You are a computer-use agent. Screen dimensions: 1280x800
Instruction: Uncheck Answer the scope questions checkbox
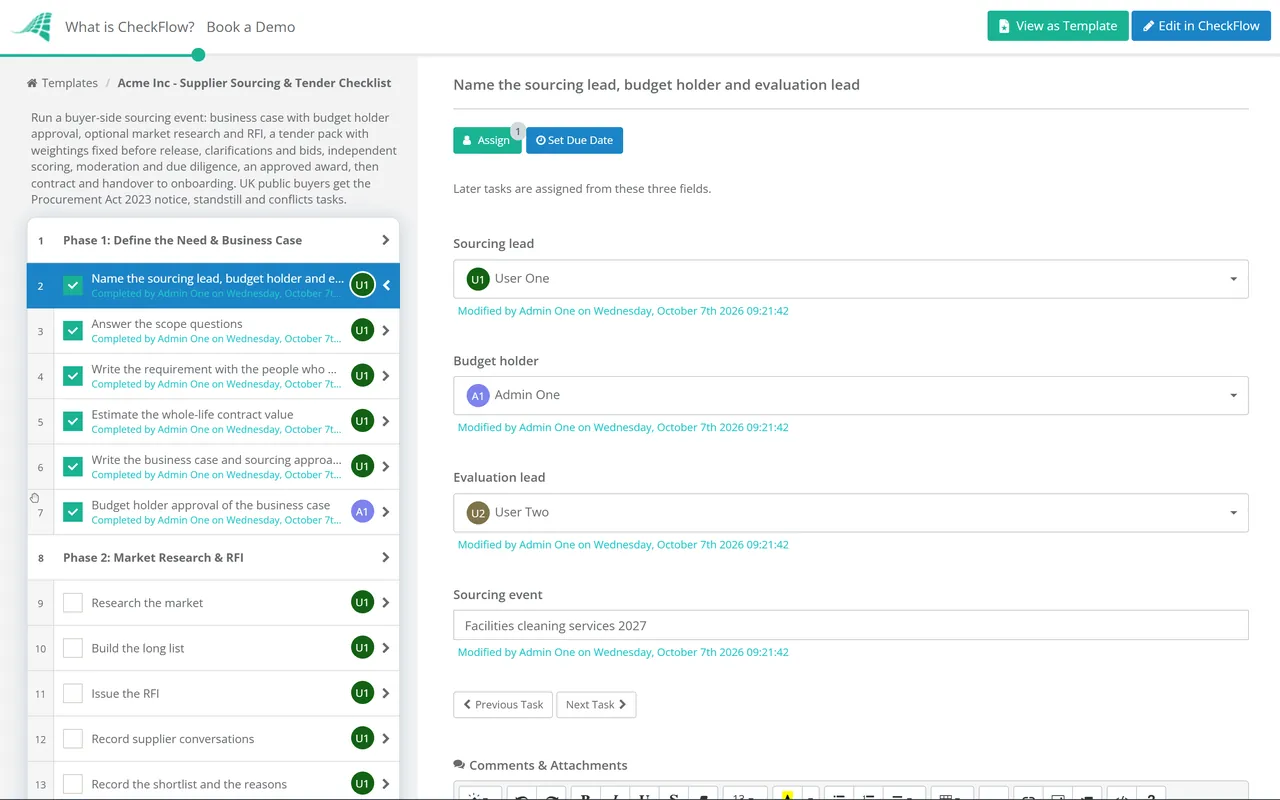pyautogui.click(x=73, y=331)
